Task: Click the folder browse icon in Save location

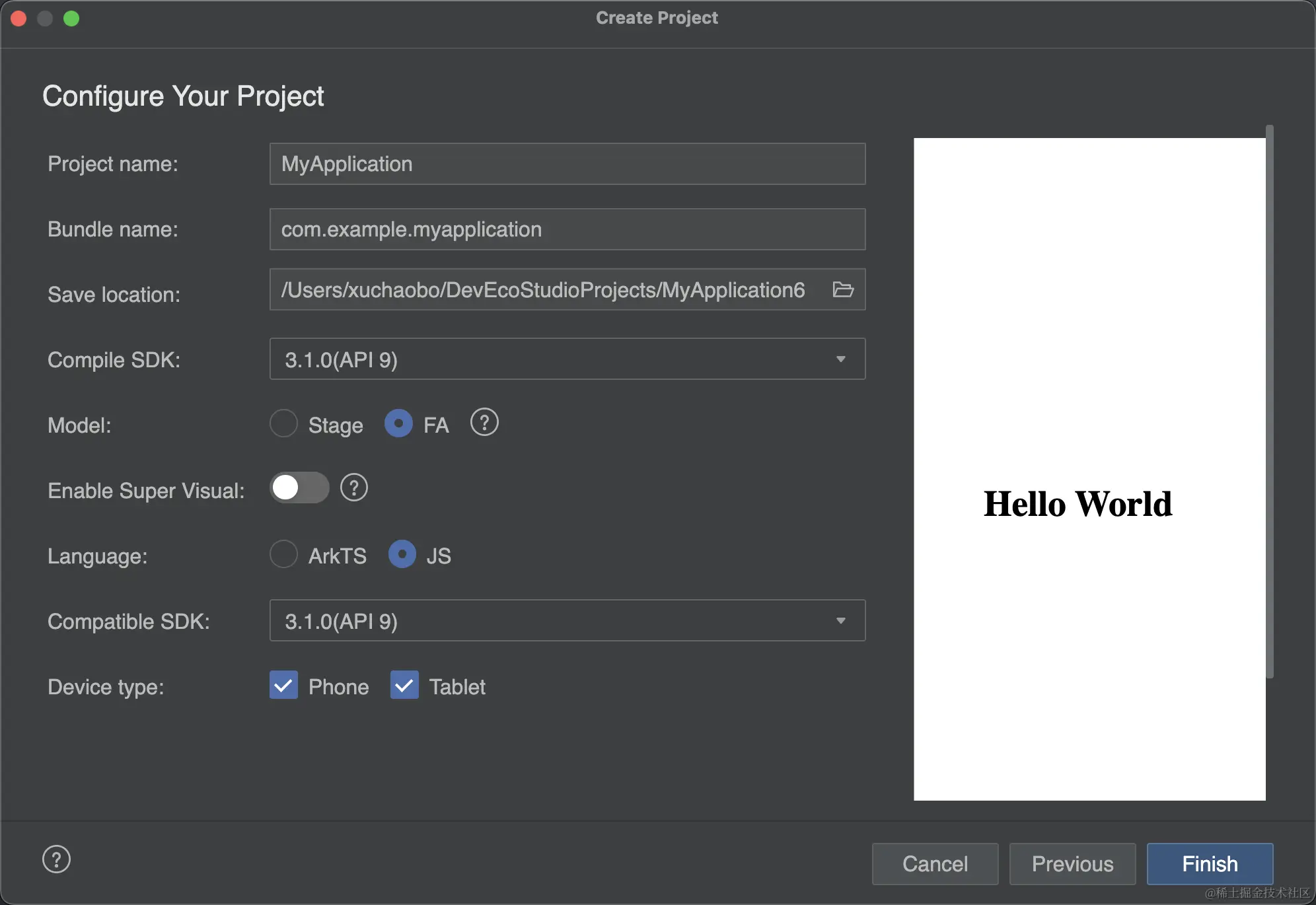Action: coord(843,289)
